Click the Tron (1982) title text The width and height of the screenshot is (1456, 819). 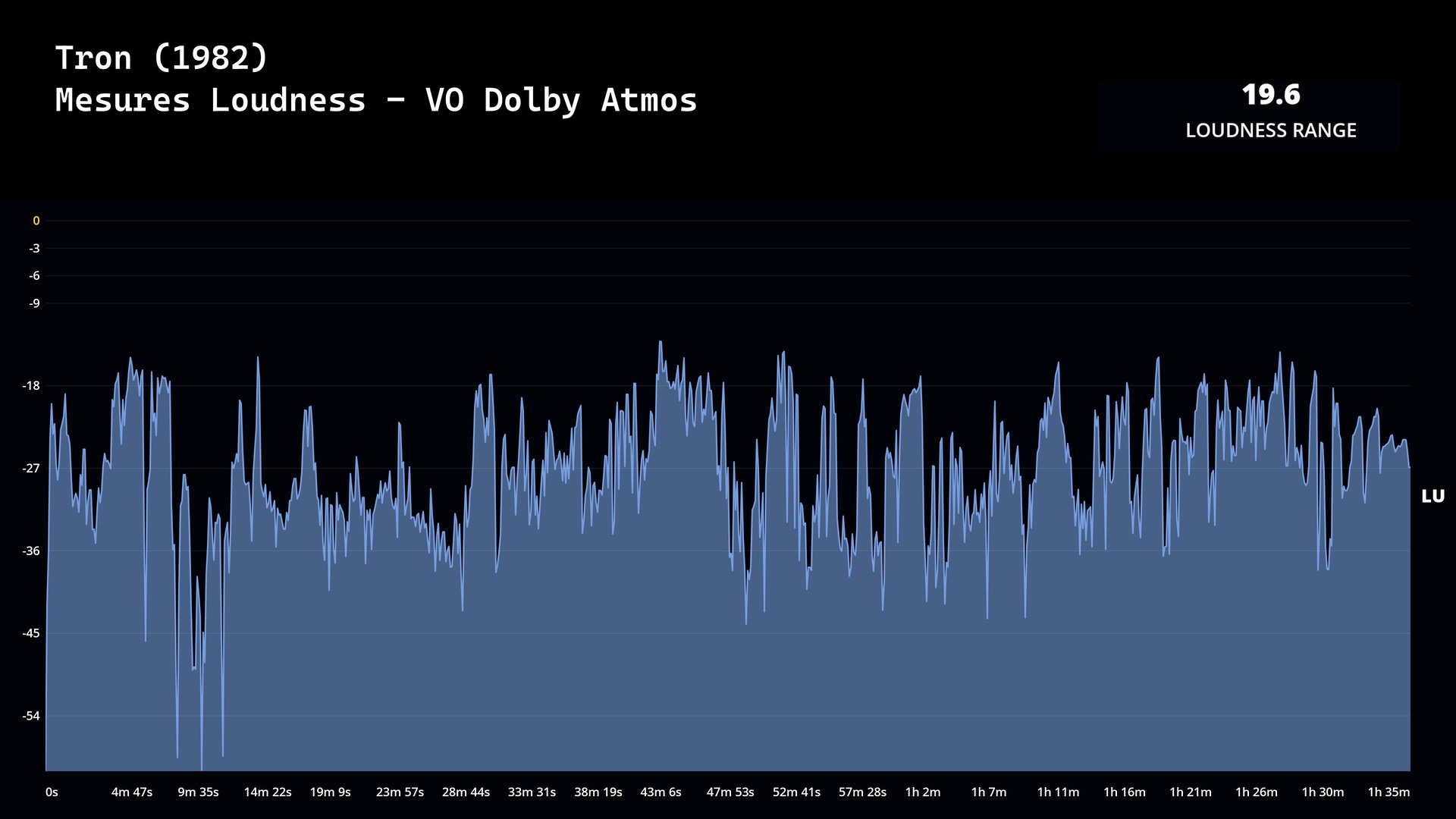click(162, 58)
